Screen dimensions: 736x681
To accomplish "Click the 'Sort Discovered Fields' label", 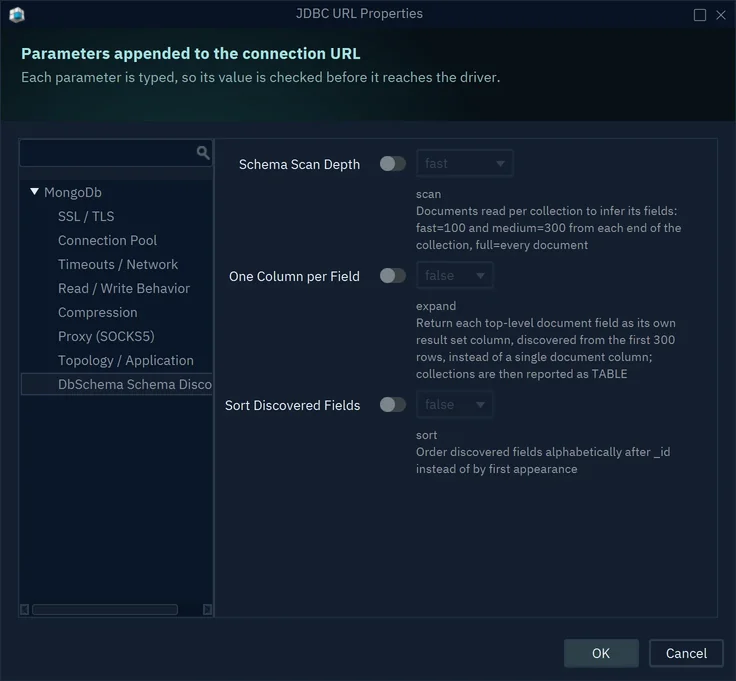I will click(x=292, y=406).
